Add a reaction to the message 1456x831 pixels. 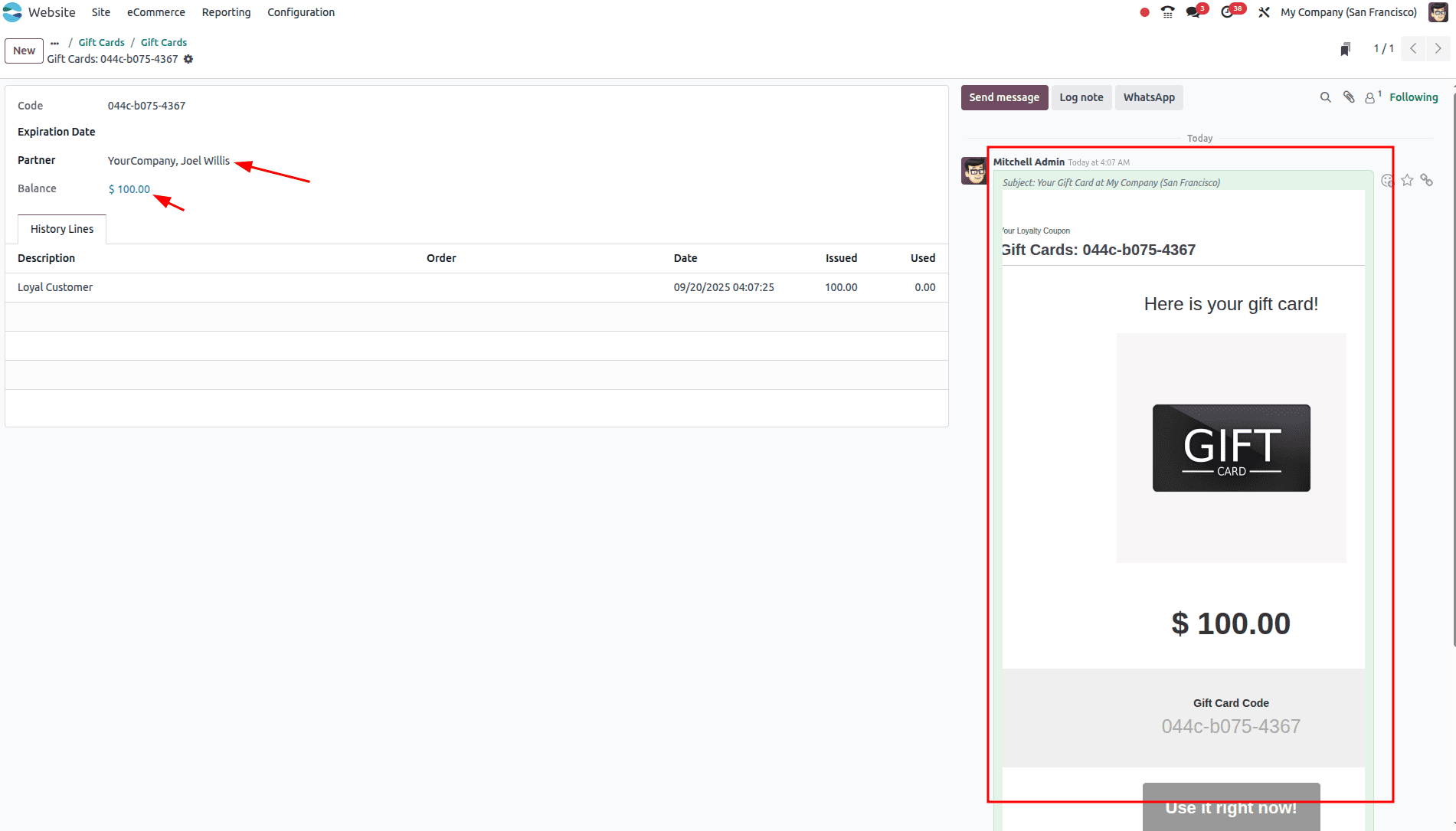(1387, 181)
